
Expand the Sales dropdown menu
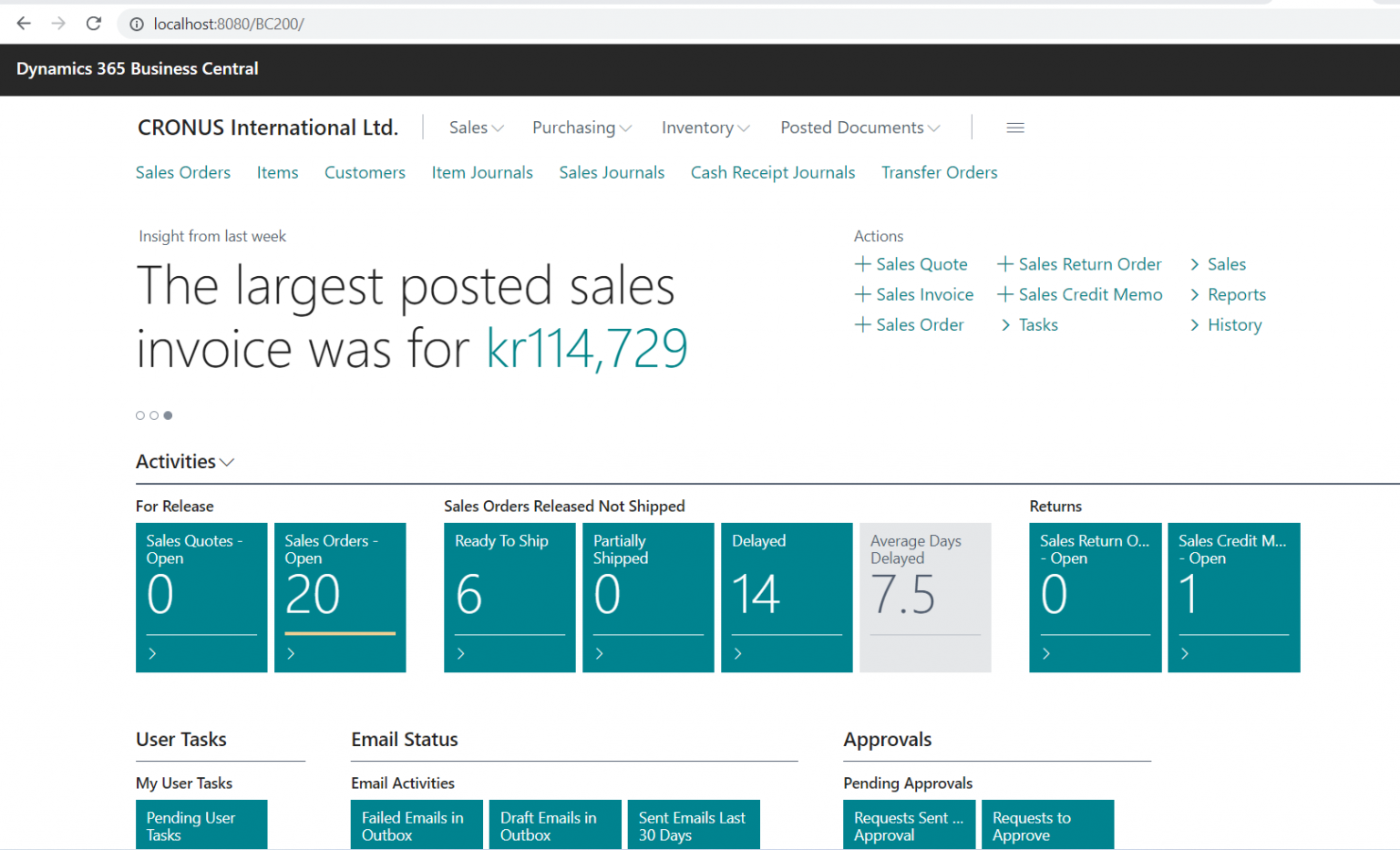pyautogui.click(x=476, y=128)
